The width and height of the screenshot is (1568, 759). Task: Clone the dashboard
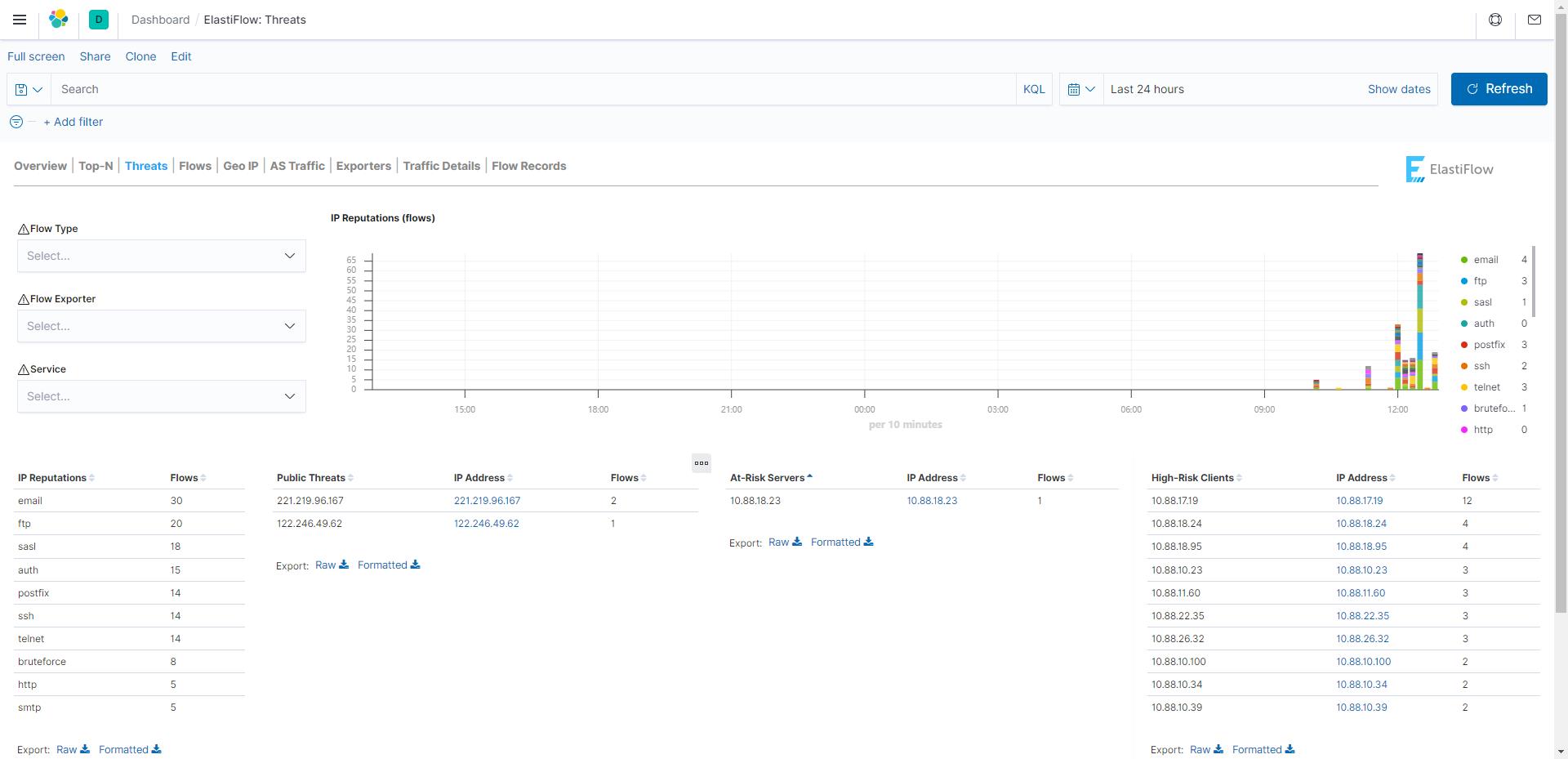tap(140, 56)
